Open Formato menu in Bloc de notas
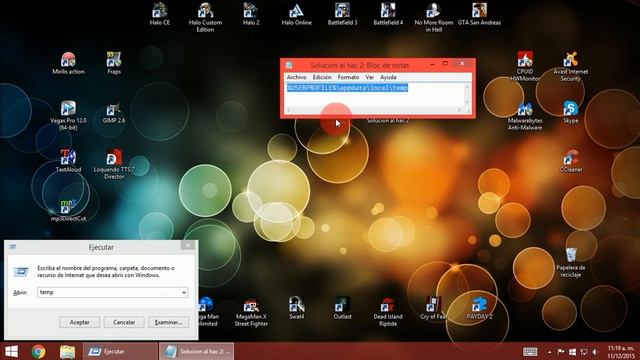640x360 pixels. point(348,77)
